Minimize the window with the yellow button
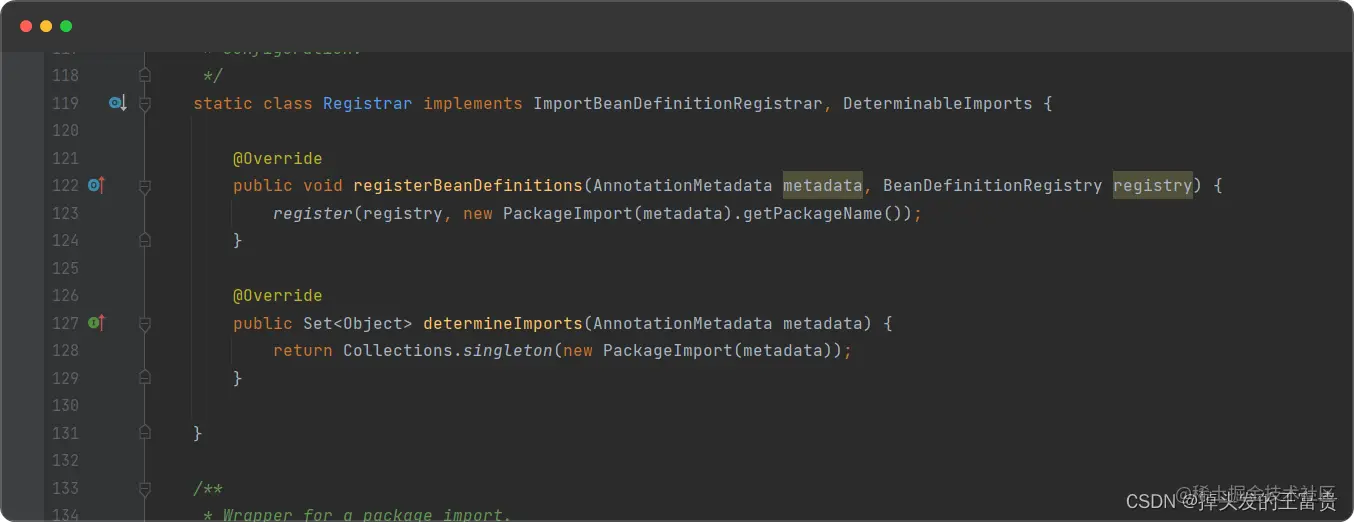Image resolution: width=1354 pixels, height=522 pixels. (x=46, y=26)
